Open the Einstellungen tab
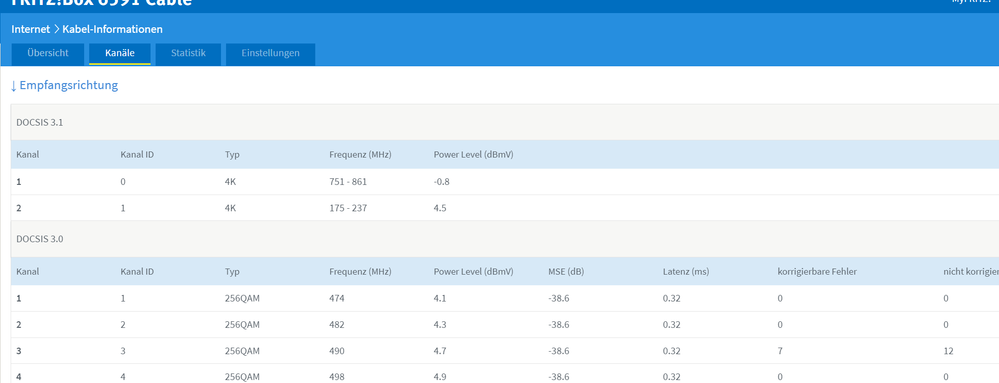This screenshot has height=383, width=999. [x=270, y=54]
